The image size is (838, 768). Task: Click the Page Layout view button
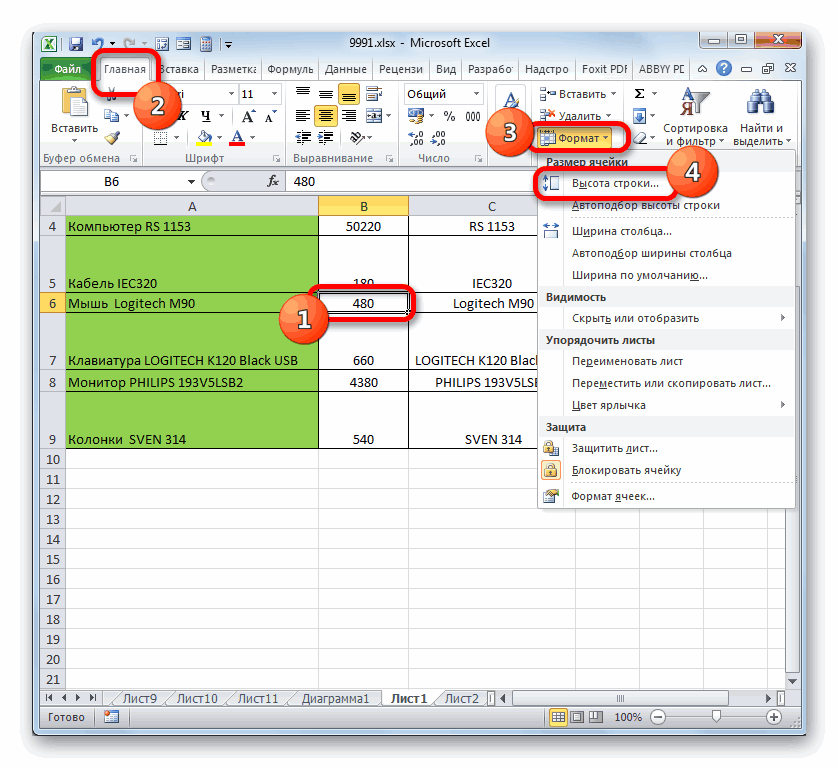(577, 717)
